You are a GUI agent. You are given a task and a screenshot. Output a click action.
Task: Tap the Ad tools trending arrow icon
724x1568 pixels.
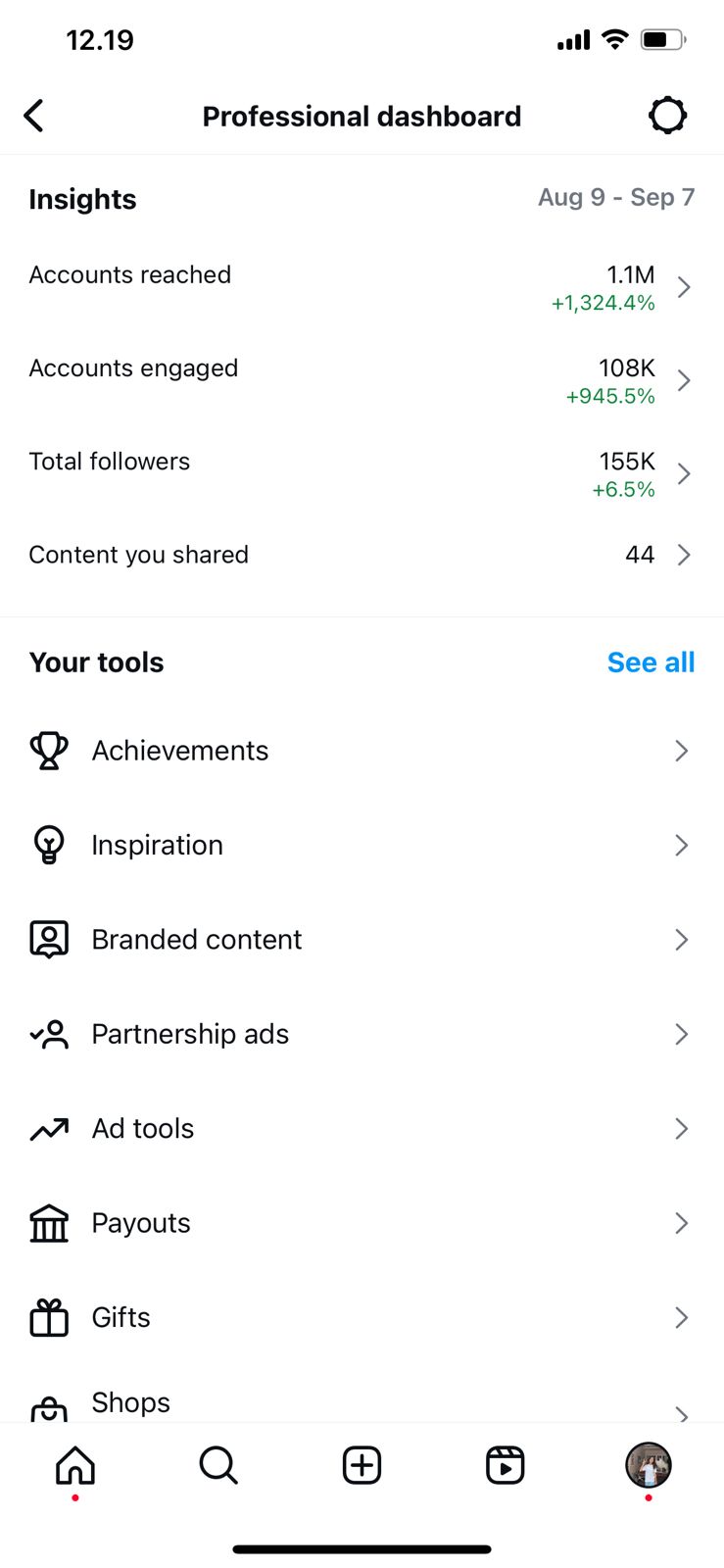49,1129
